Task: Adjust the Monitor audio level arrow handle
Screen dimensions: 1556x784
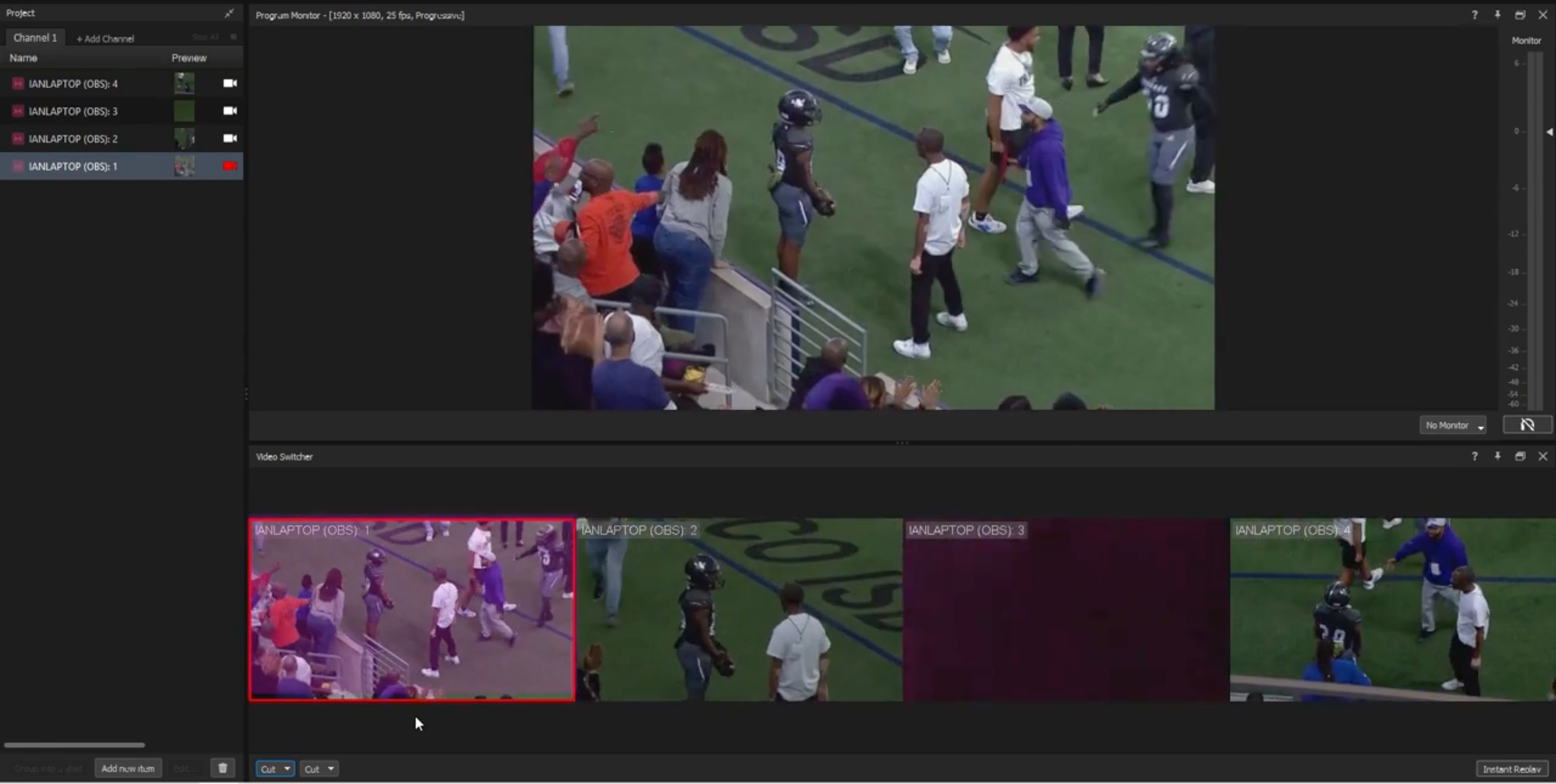Action: pos(1550,132)
